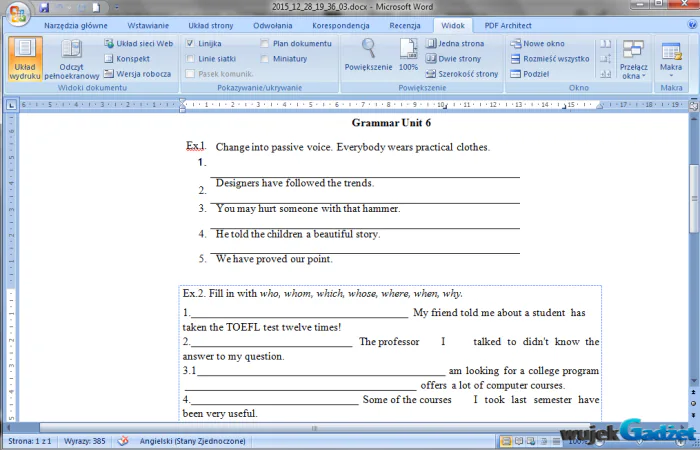Viewport: 700px width, 450px height.
Task: Click Podziel to split the window
Action: 530,74
